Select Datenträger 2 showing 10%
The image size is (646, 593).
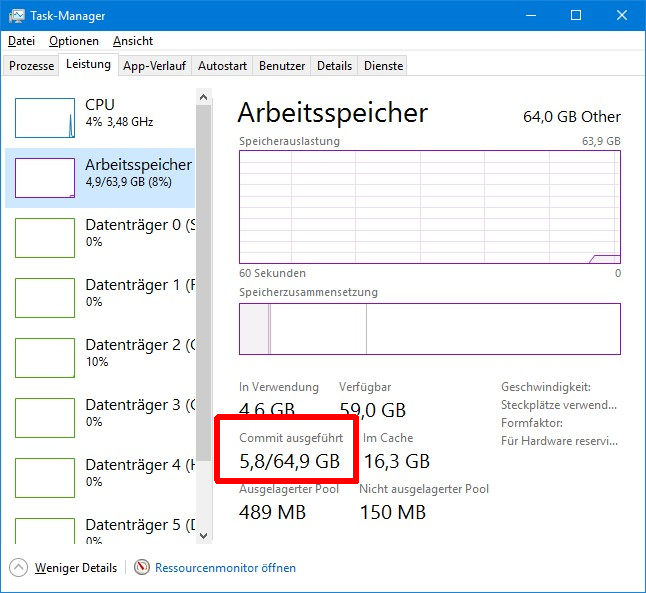pyautogui.click(x=100, y=358)
